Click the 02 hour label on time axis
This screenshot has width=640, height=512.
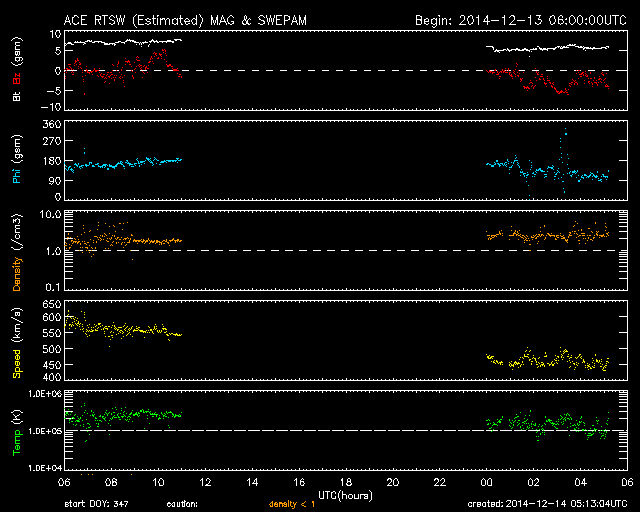(x=533, y=482)
